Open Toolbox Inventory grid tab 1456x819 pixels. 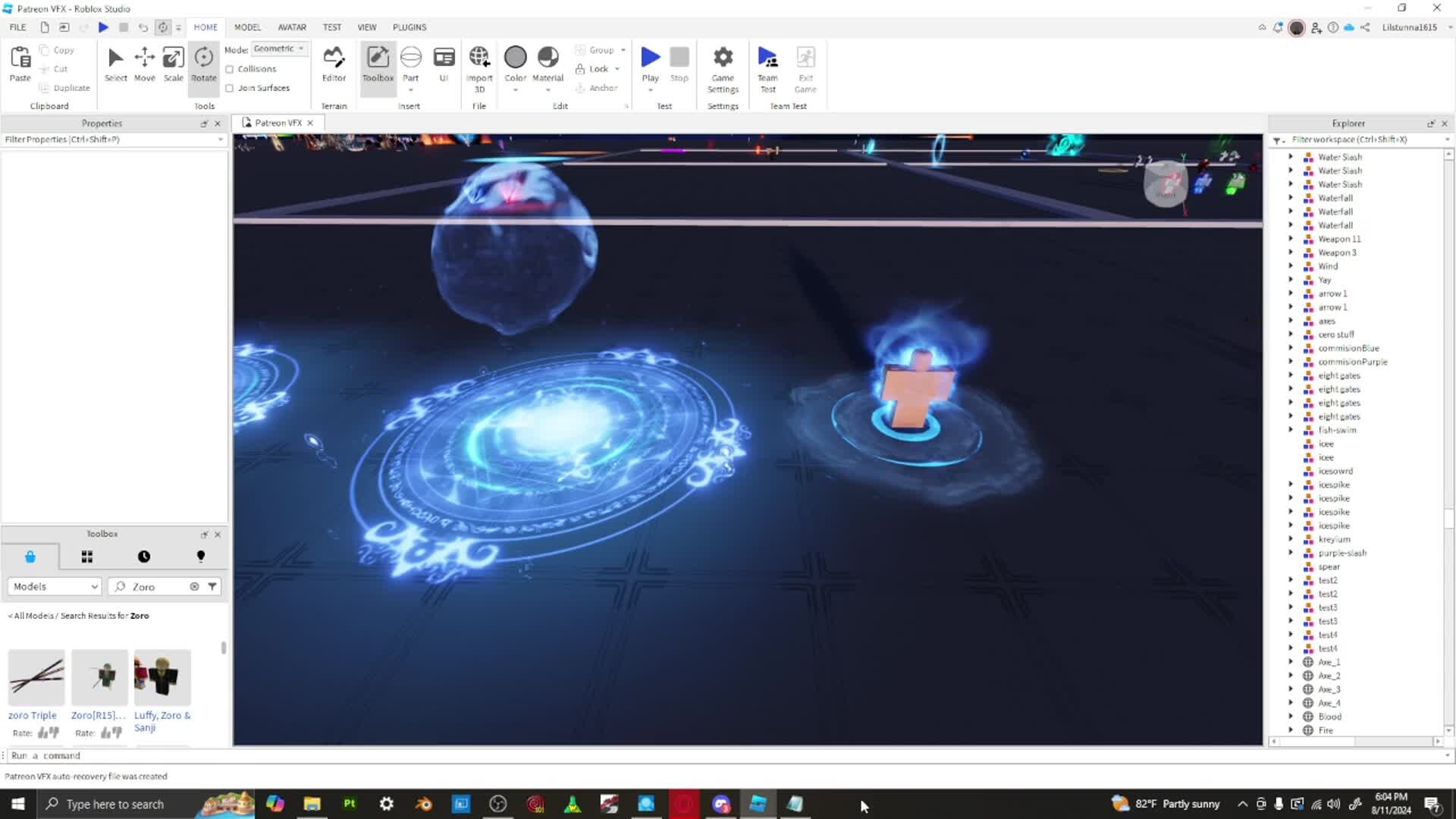coord(87,557)
